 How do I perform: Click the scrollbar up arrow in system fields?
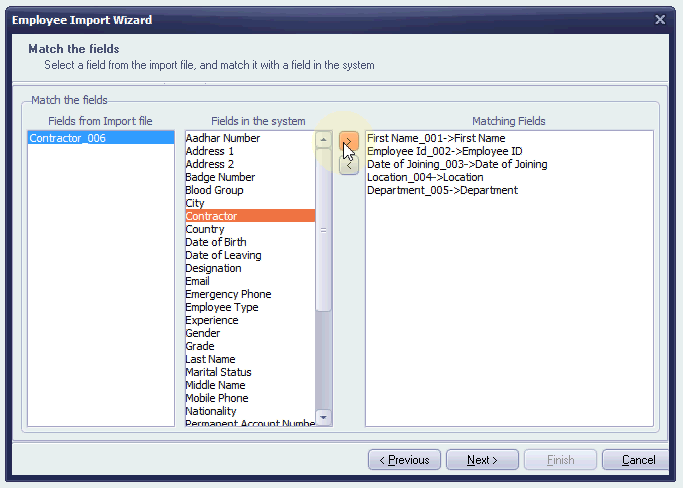(x=323, y=140)
